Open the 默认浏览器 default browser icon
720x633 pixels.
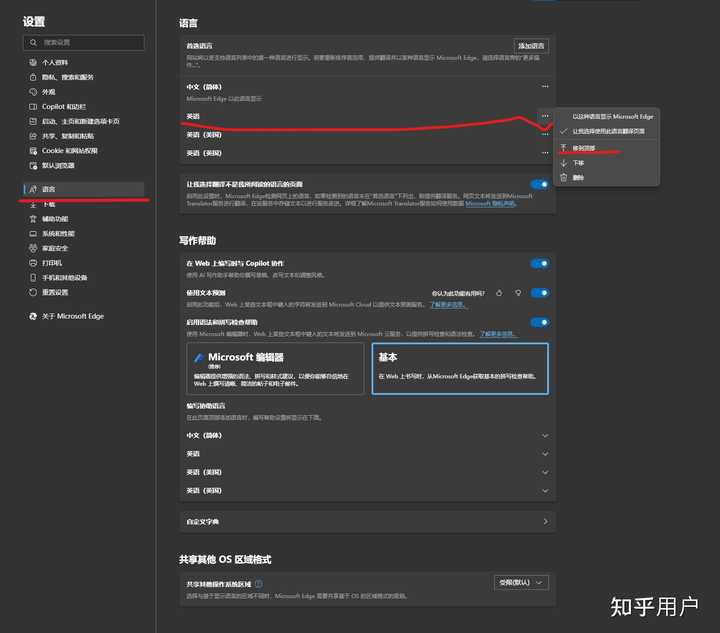point(33,165)
